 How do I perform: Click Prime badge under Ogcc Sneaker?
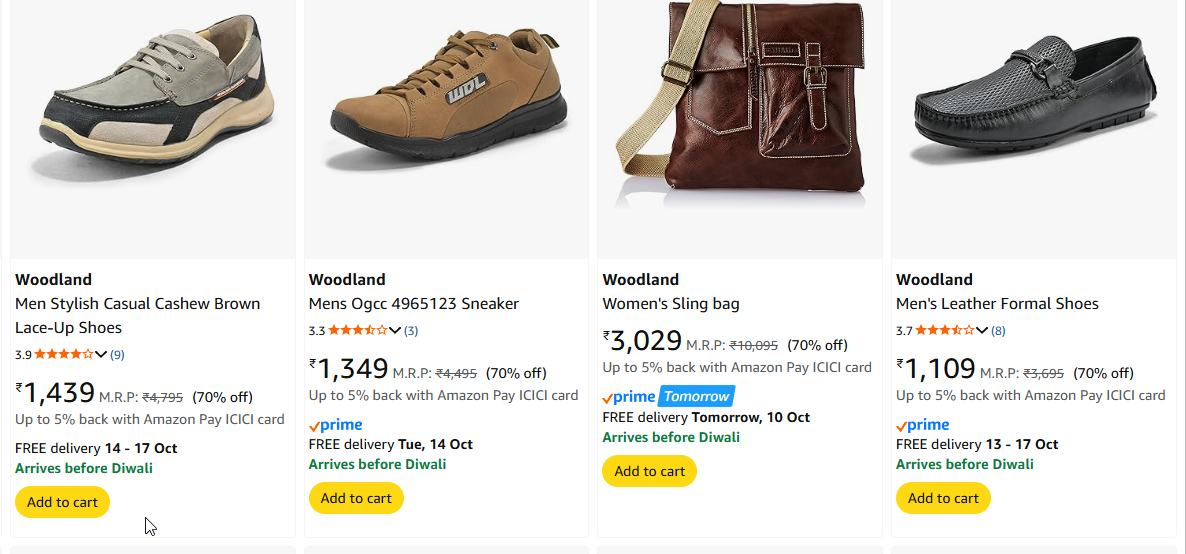click(336, 425)
